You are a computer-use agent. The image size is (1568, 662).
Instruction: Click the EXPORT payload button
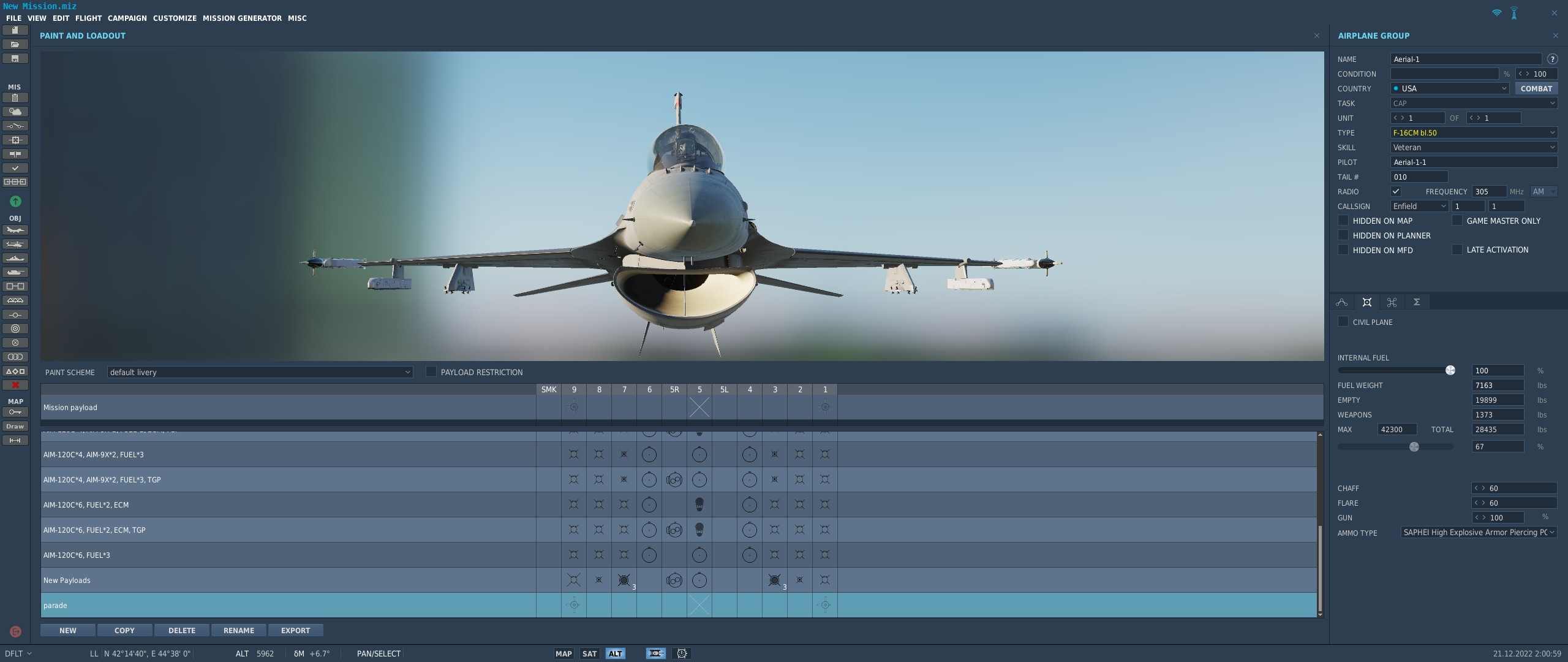(x=295, y=630)
